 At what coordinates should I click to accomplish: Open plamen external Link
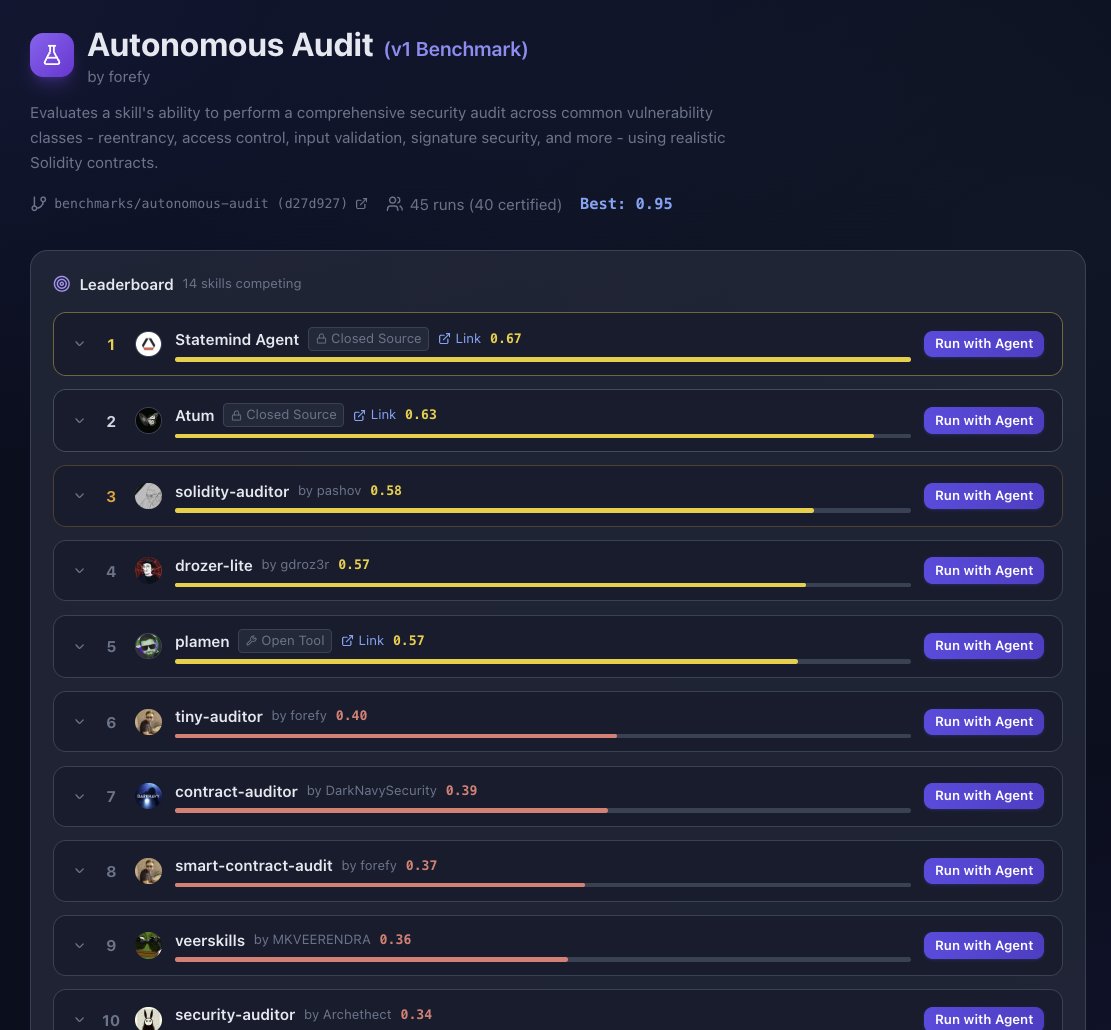click(x=363, y=641)
